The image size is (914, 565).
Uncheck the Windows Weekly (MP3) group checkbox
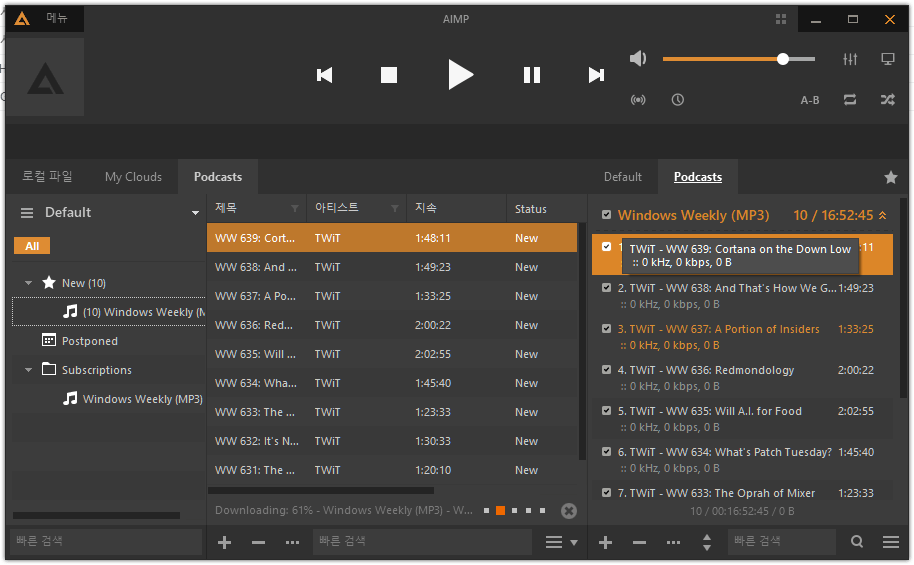tap(607, 215)
